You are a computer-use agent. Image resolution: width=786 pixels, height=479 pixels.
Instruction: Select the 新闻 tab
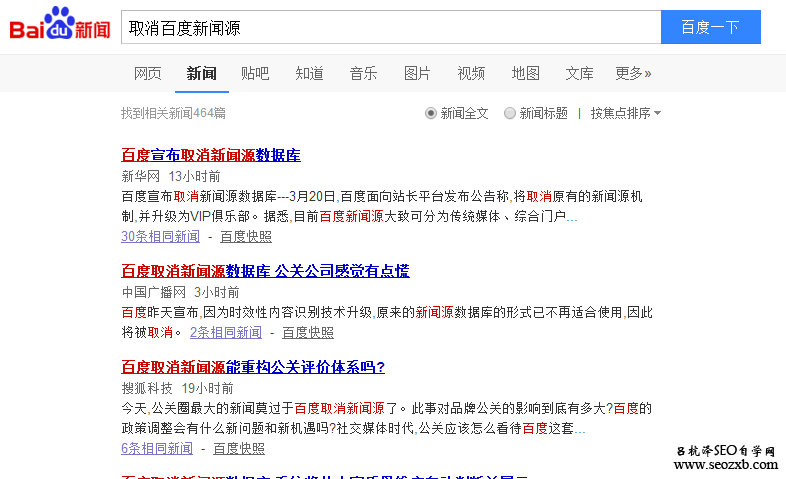(x=202, y=74)
